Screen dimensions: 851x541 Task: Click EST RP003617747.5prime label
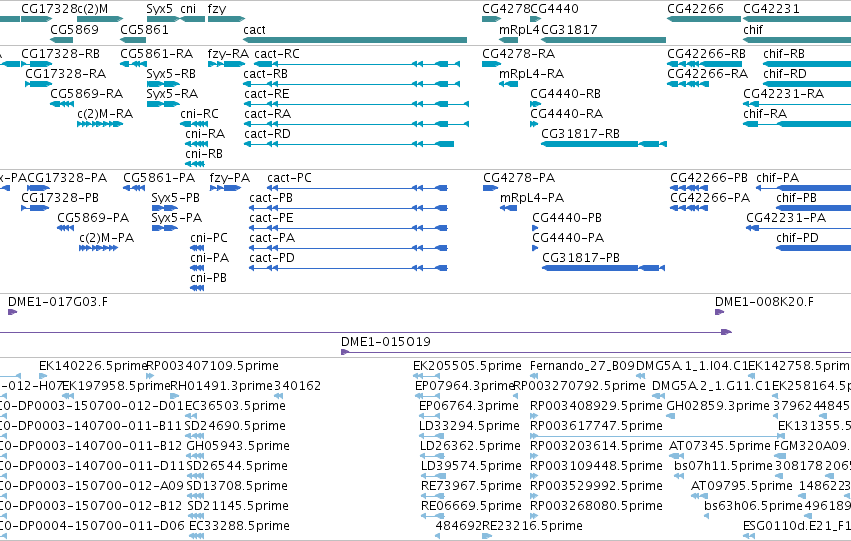[x=596, y=426]
